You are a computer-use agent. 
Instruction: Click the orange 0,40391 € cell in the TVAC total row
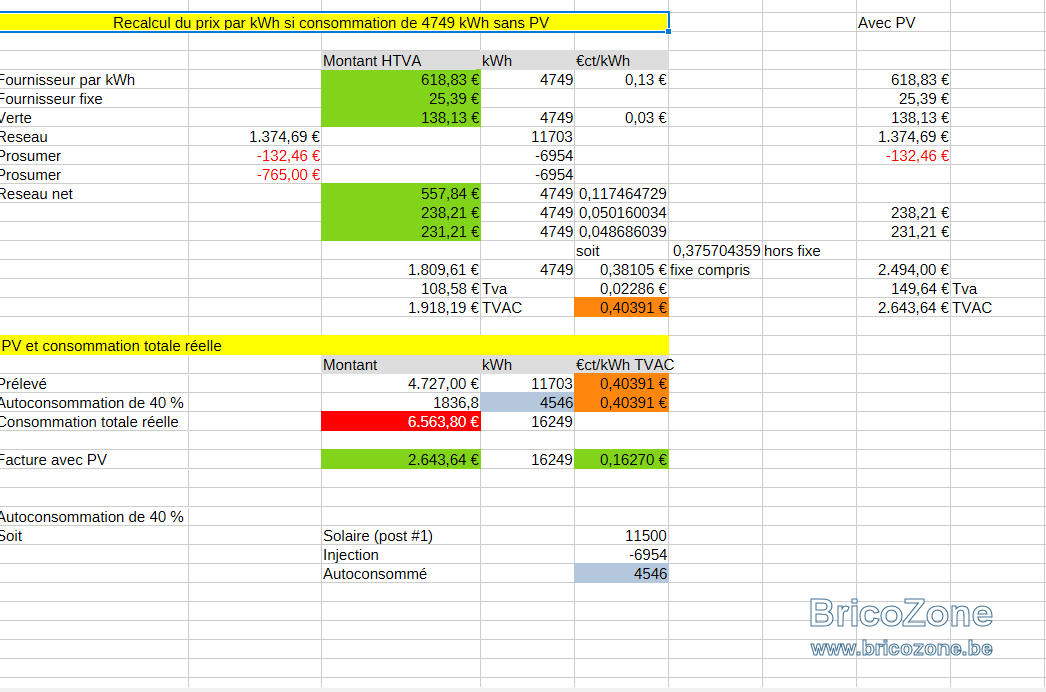621,308
